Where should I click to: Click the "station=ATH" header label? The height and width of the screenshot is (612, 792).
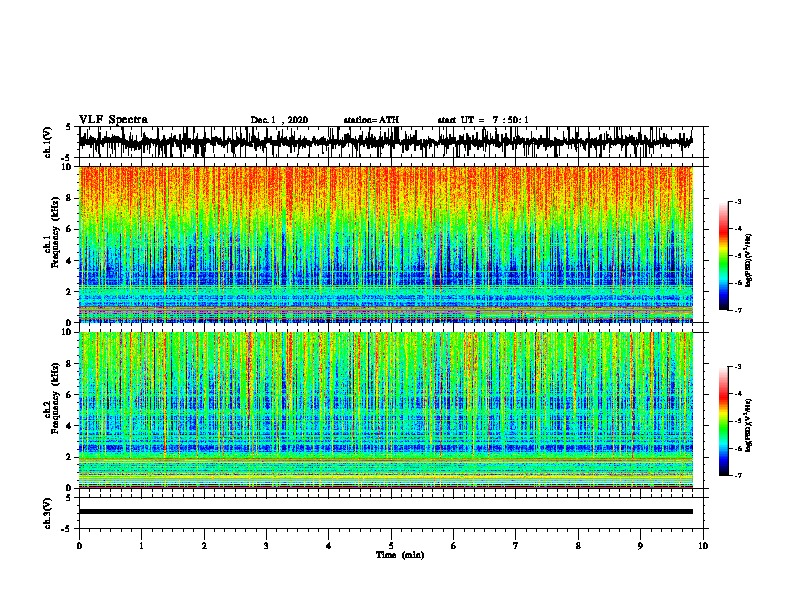371,120
